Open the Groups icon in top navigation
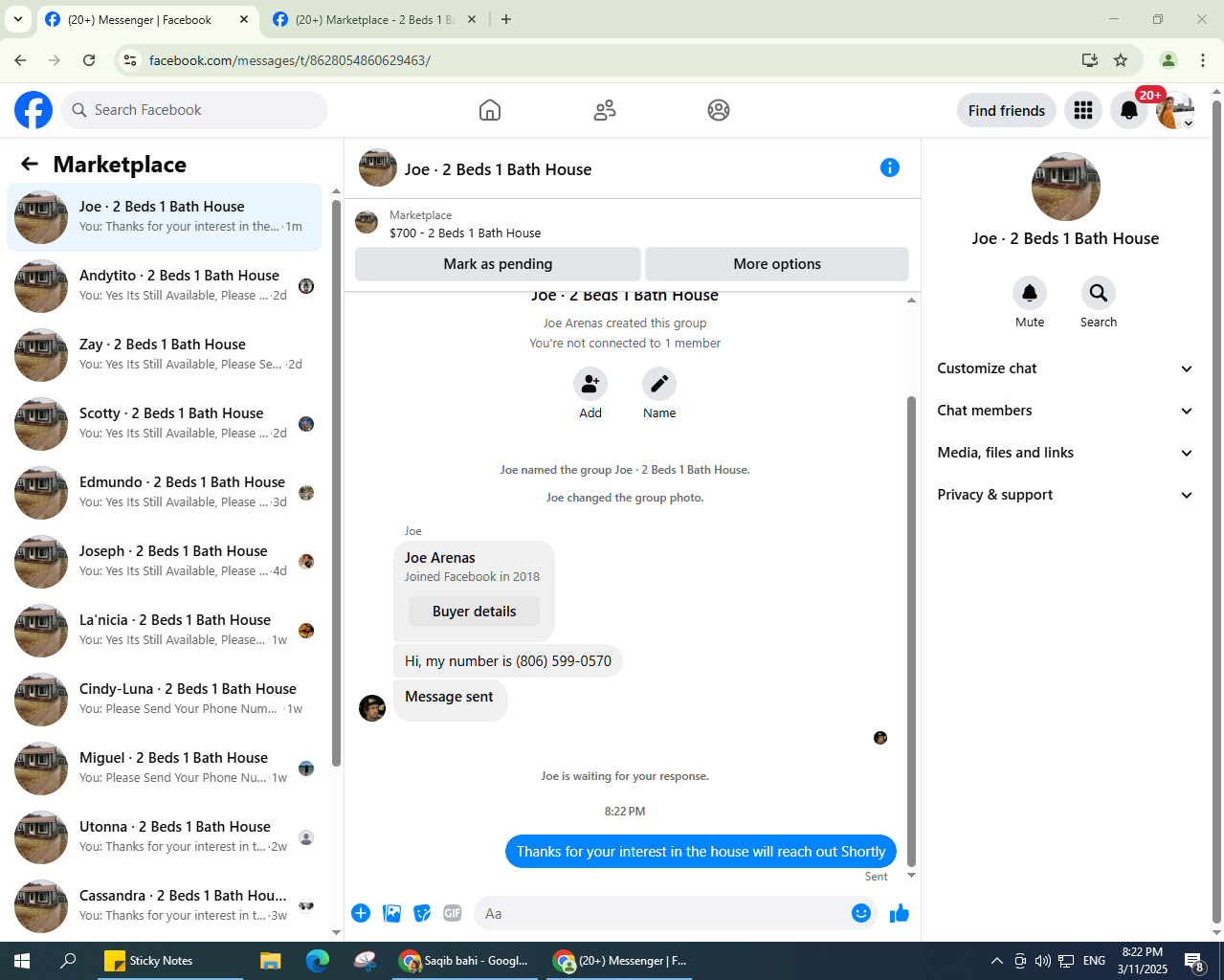This screenshot has height=980, width=1224. click(x=719, y=110)
